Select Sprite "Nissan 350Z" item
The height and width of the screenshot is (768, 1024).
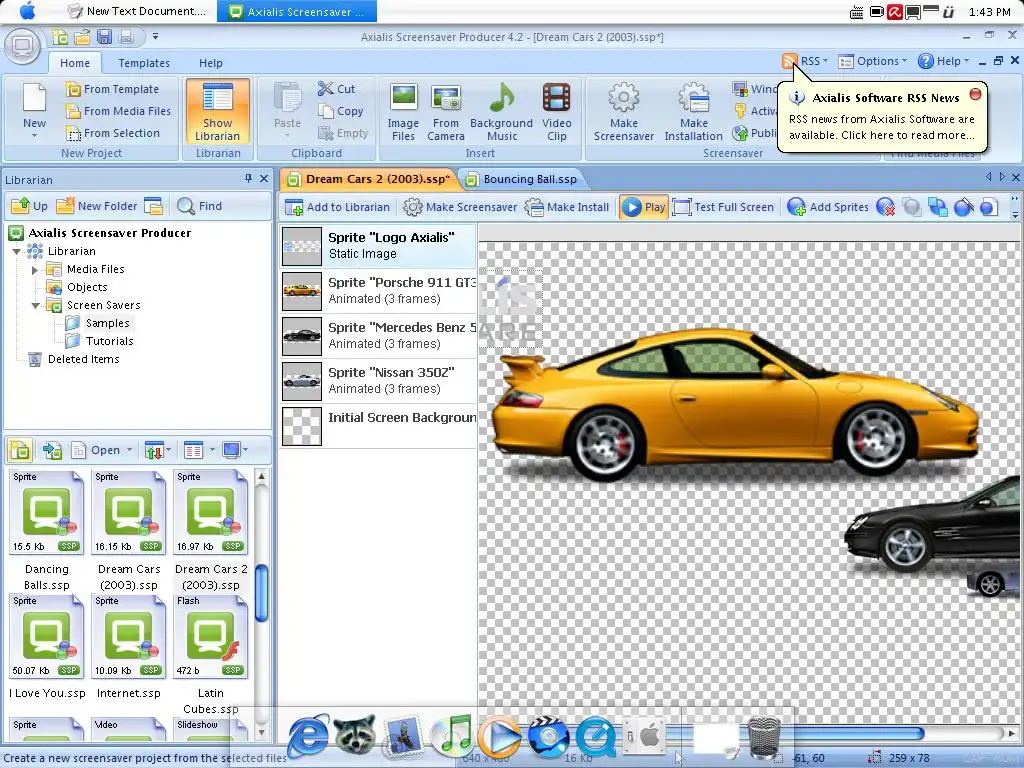click(x=379, y=381)
